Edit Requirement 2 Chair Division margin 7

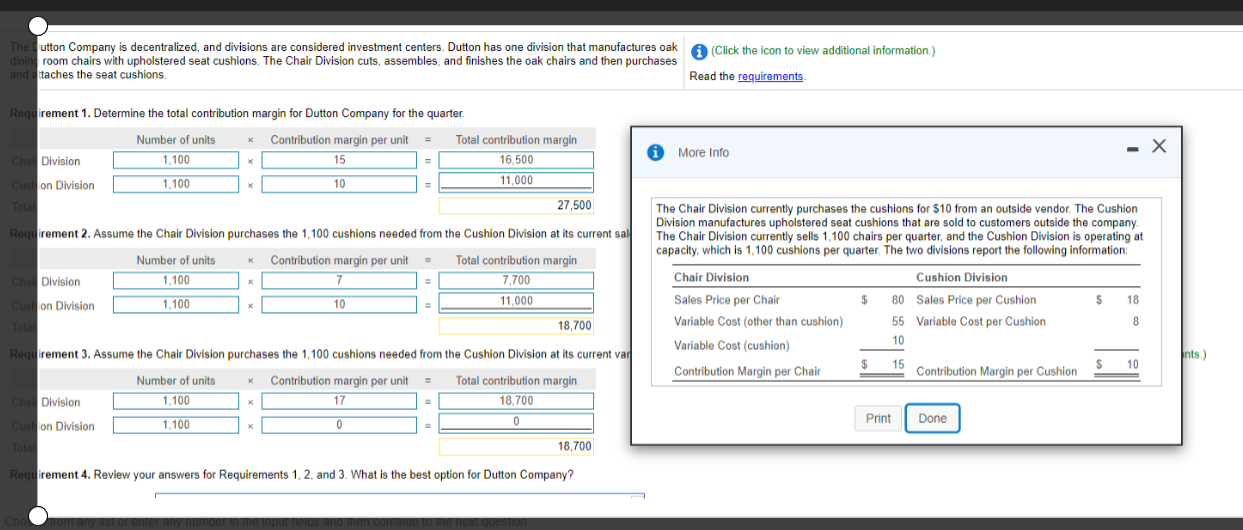[x=340, y=281]
